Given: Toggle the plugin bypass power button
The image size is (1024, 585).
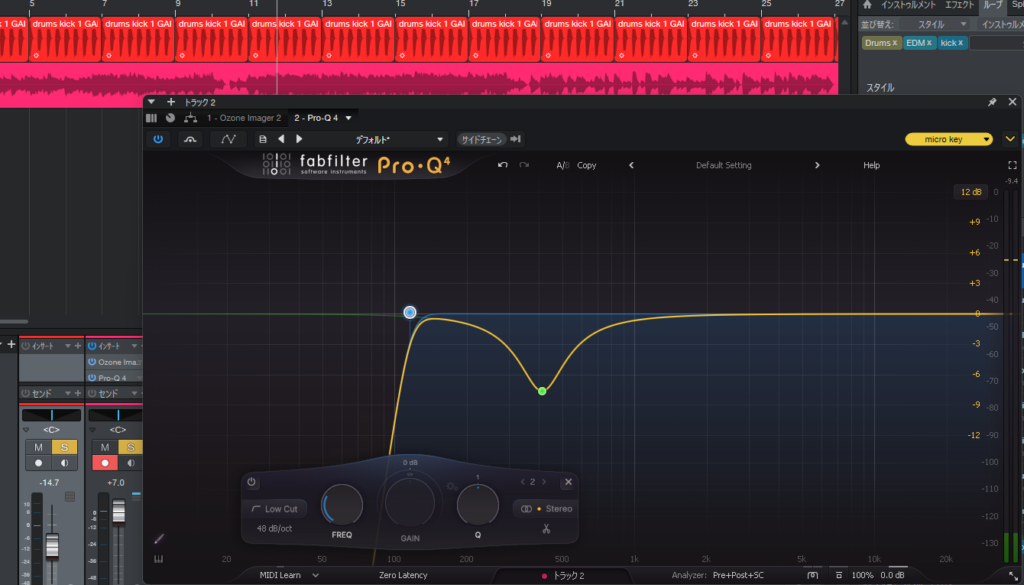Looking at the screenshot, I should tap(158, 139).
